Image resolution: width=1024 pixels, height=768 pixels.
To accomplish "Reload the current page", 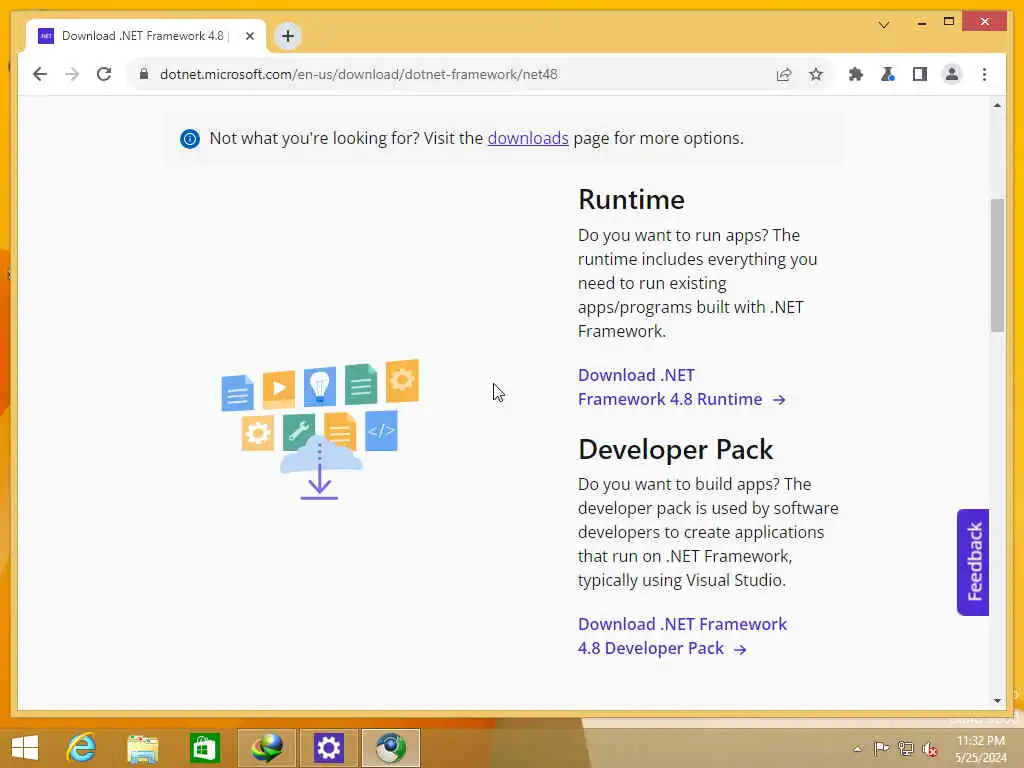I will coord(104,74).
